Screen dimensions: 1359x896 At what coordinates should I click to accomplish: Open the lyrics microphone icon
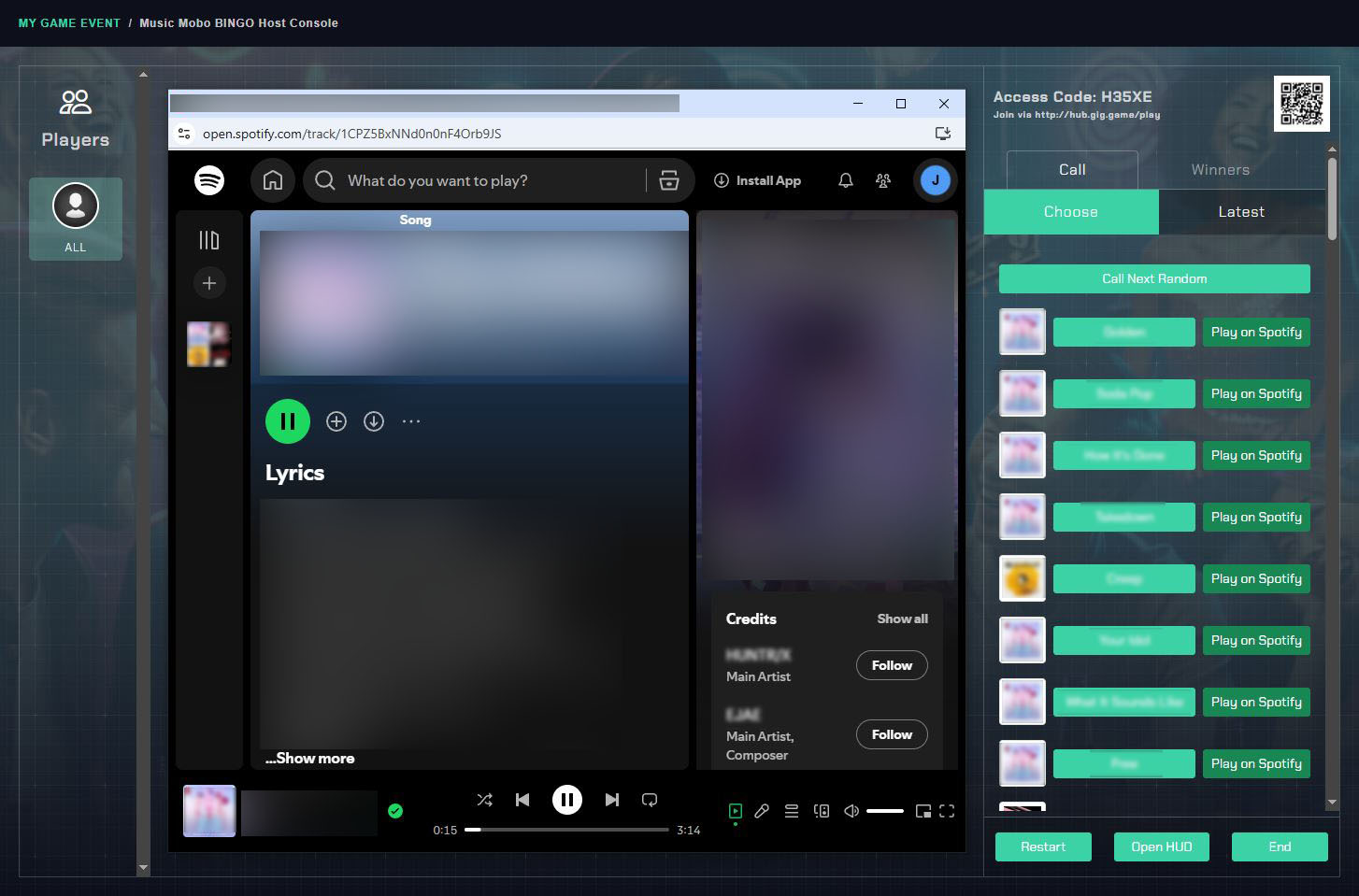click(762, 811)
